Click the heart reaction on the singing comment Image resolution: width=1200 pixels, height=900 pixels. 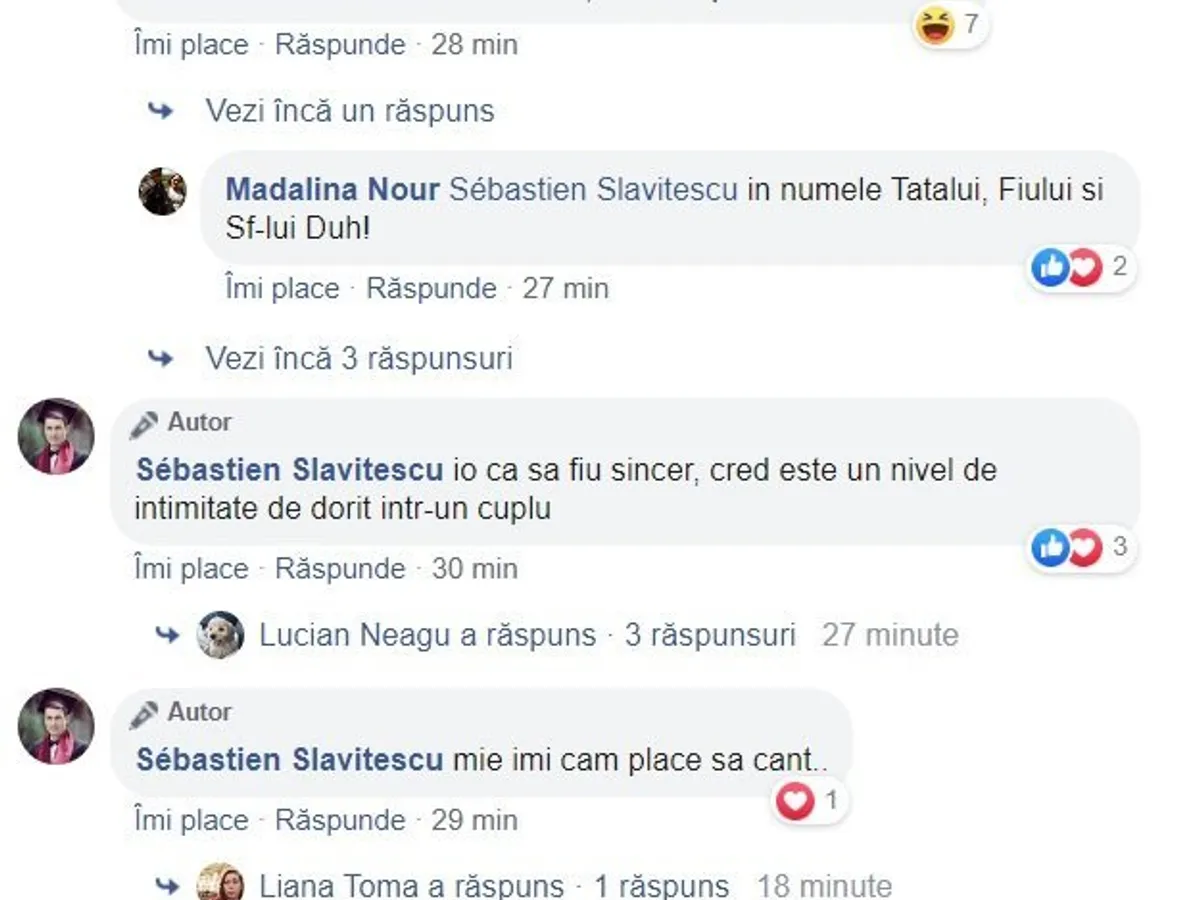[796, 801]
